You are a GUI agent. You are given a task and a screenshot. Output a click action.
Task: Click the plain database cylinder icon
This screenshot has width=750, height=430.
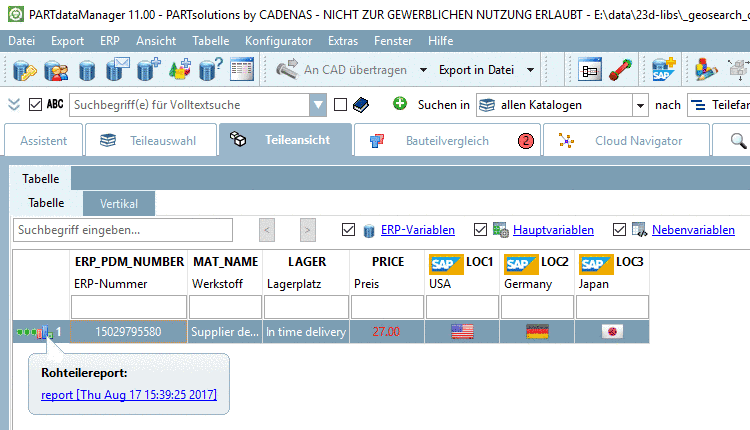pos(87,70)
